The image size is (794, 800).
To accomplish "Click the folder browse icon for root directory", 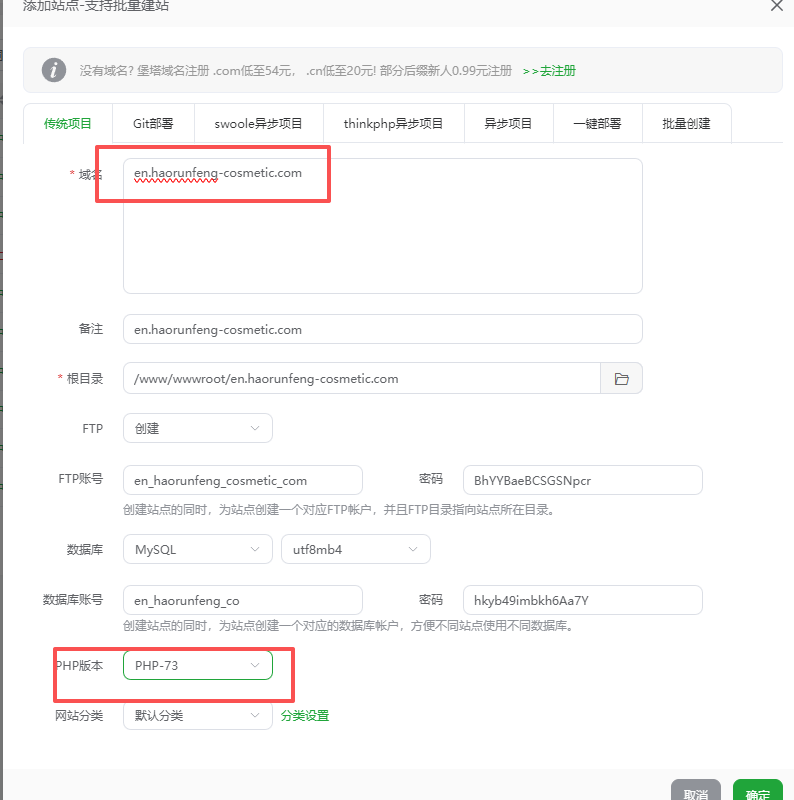I will point(621,379).
